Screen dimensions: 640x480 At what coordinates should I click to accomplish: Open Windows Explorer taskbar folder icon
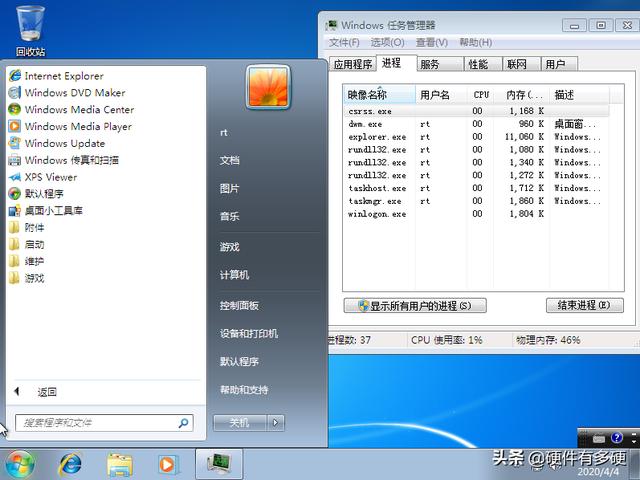coord(119,465)
